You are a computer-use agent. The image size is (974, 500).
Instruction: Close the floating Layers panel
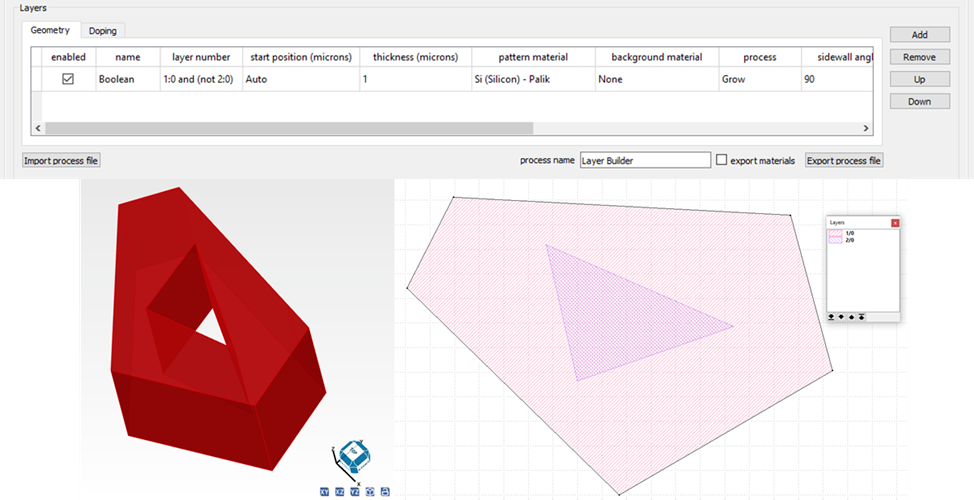(895, 222)
